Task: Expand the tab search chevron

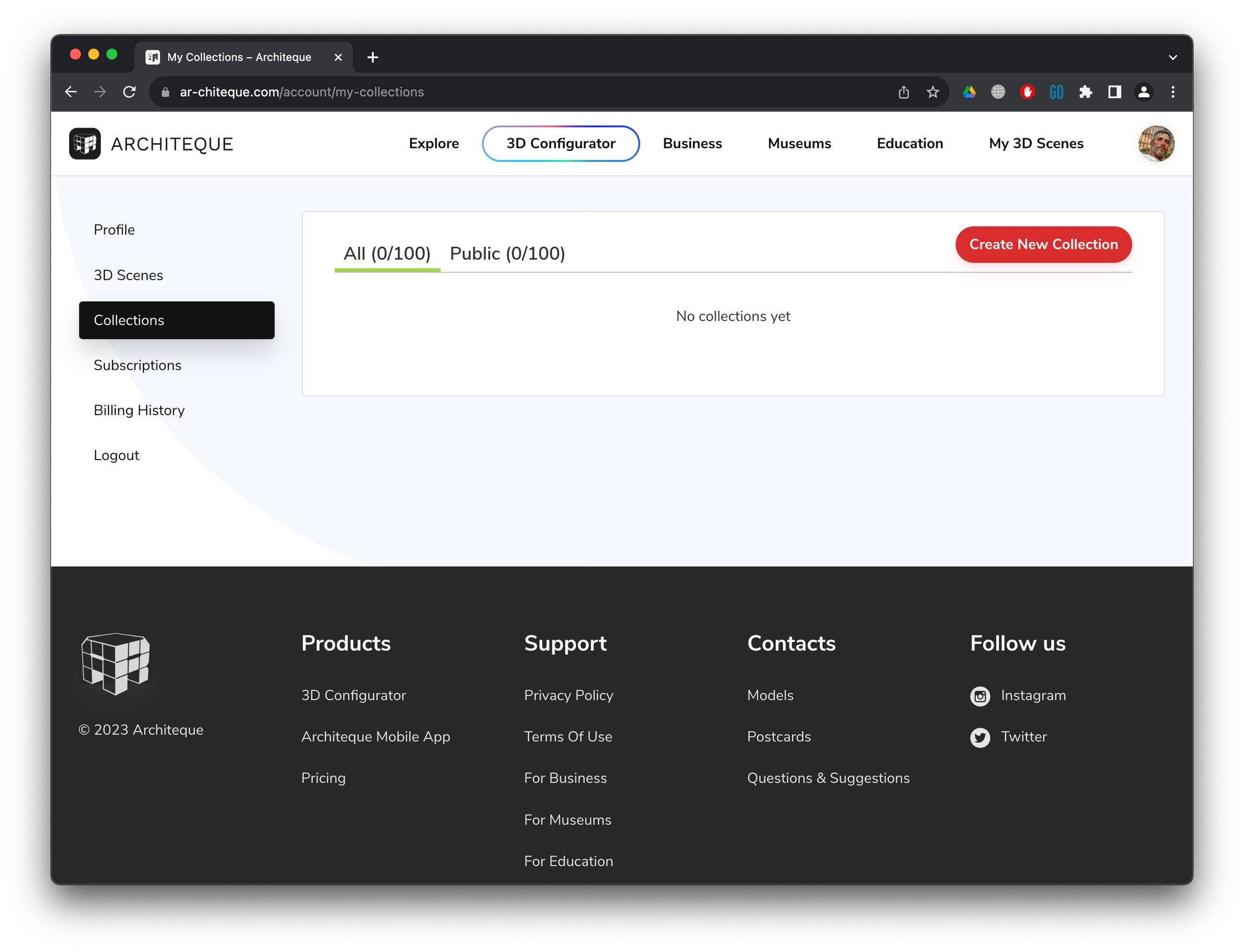Action: pyautogui.click(x=1173, y=57)
